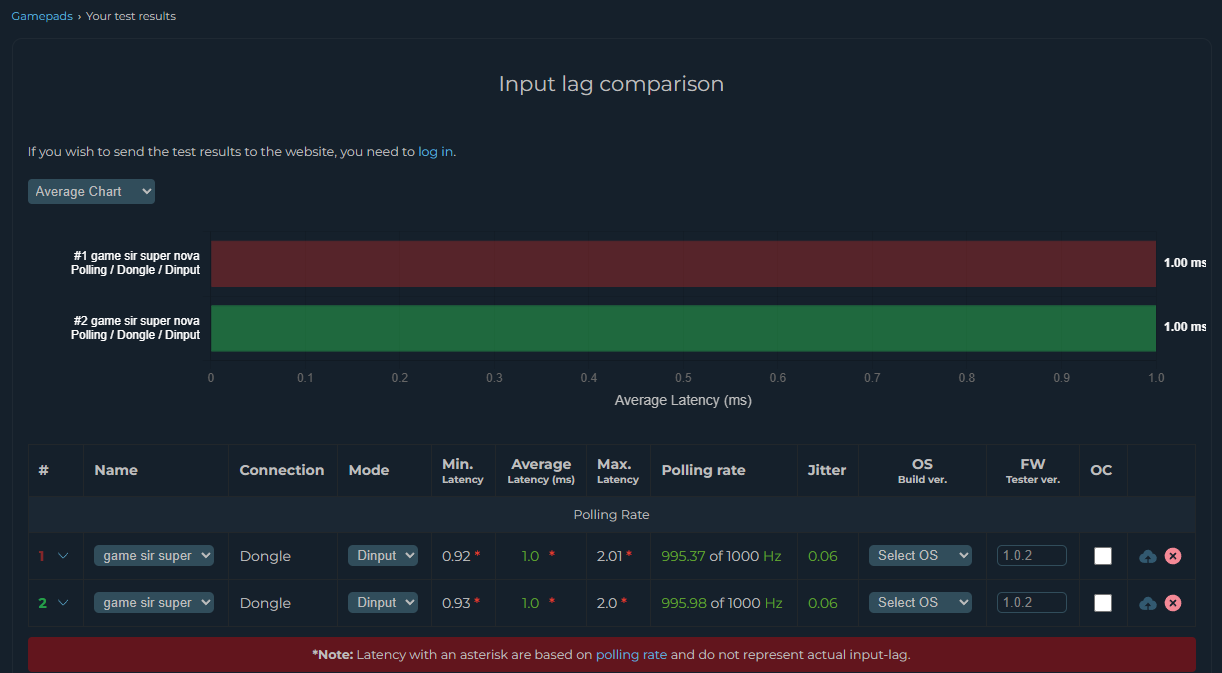Click row 2 jitter value 0.06
The width and height of the screenshot is (1222, 673).
coord(823,603)
